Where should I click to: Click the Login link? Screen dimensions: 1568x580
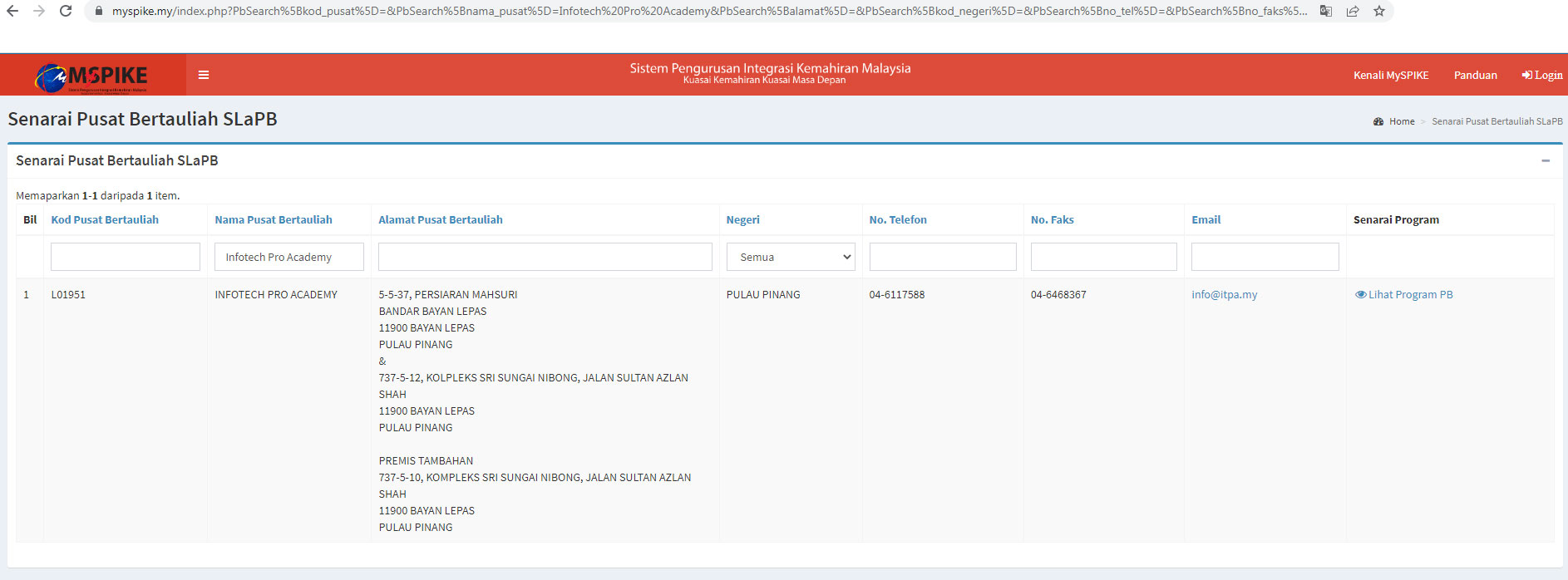point(1542,75)
